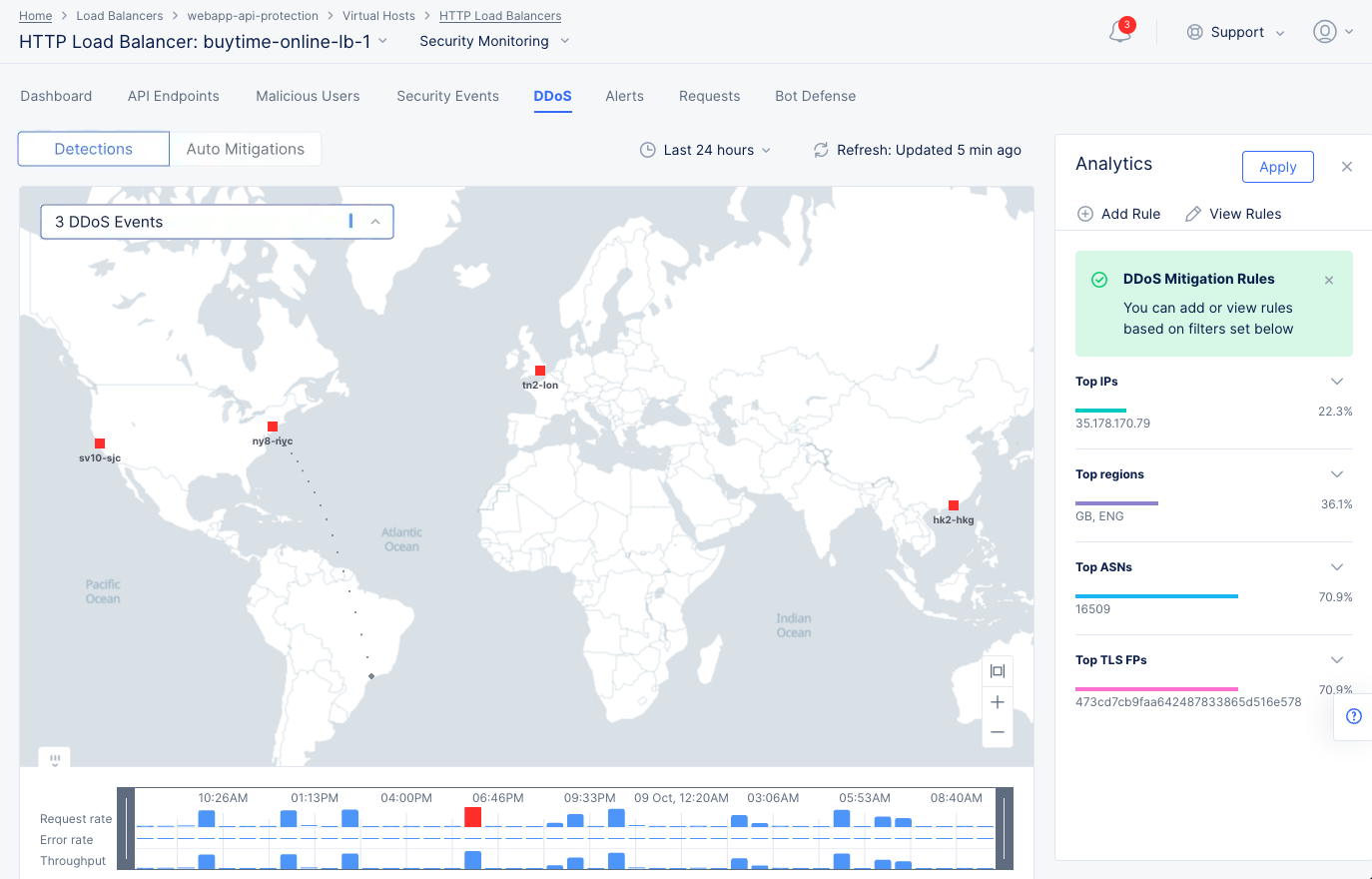Open the help question mark icon
Screen dimensions: 1372x879
pyautogui.click(x=1353, y=716)
